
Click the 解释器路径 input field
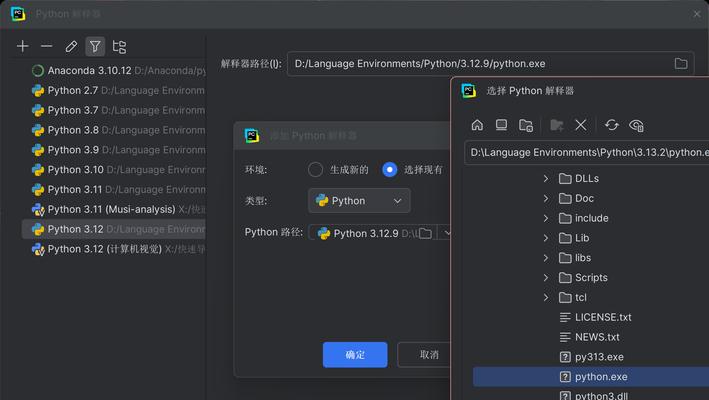click(x=491, y=64)
